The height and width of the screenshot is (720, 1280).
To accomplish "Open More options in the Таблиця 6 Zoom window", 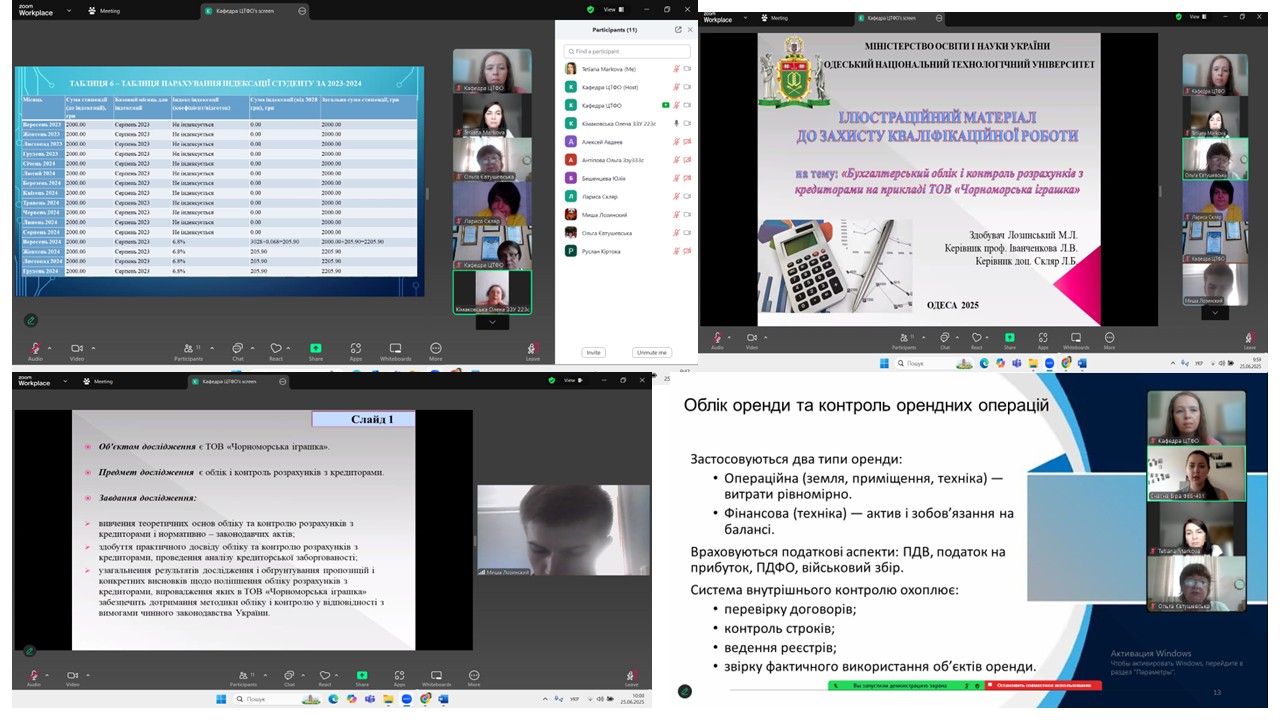I will (x=435, y=351).
